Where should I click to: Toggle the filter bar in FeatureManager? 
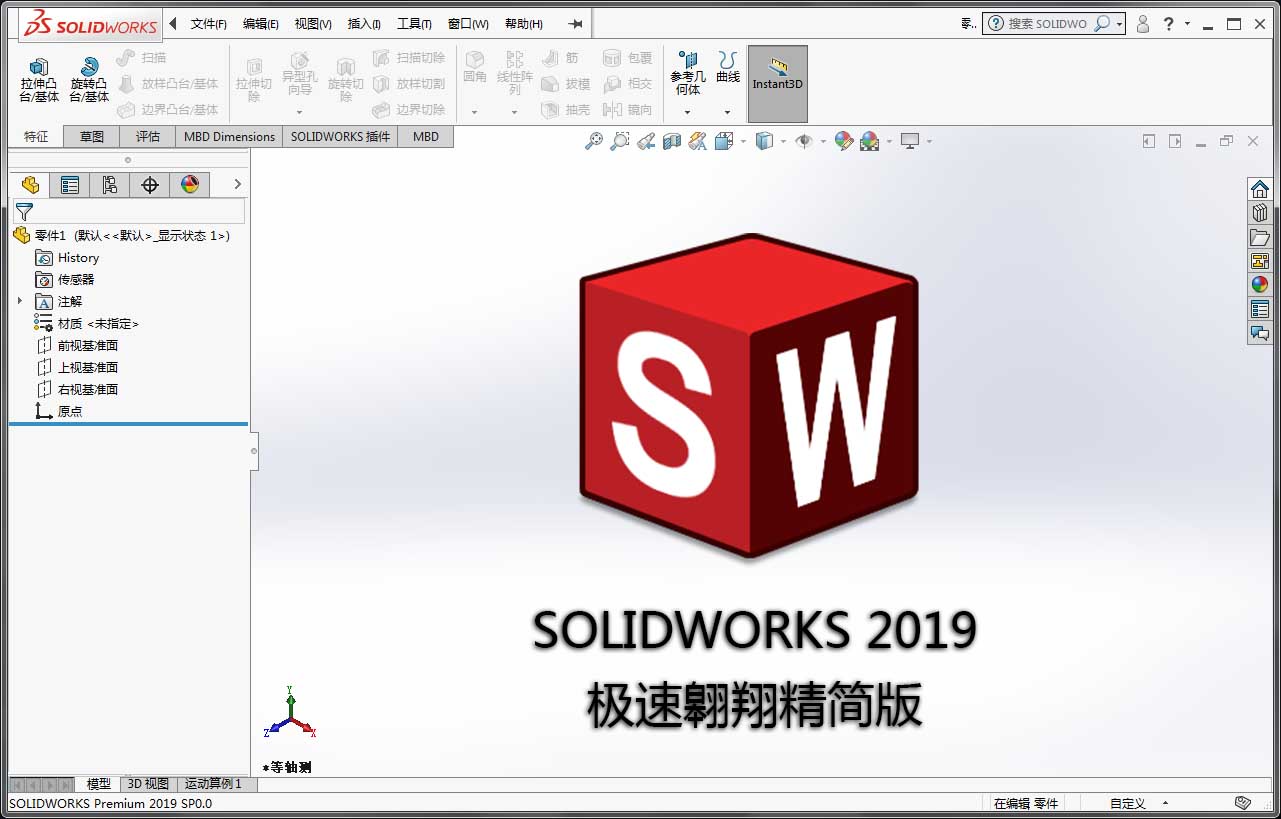click(22, 211)
